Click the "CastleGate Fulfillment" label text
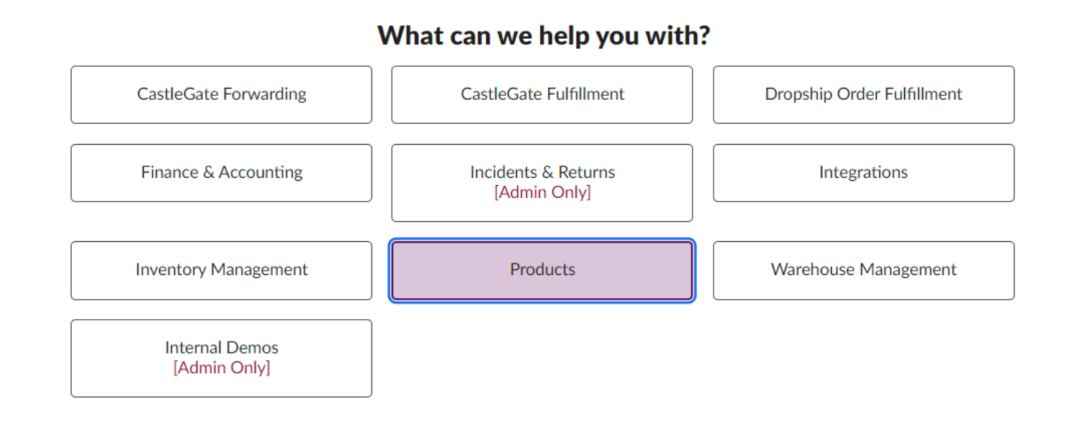Image resolution: width=1080 pixels, height=432 pixels. pos(542,94)
